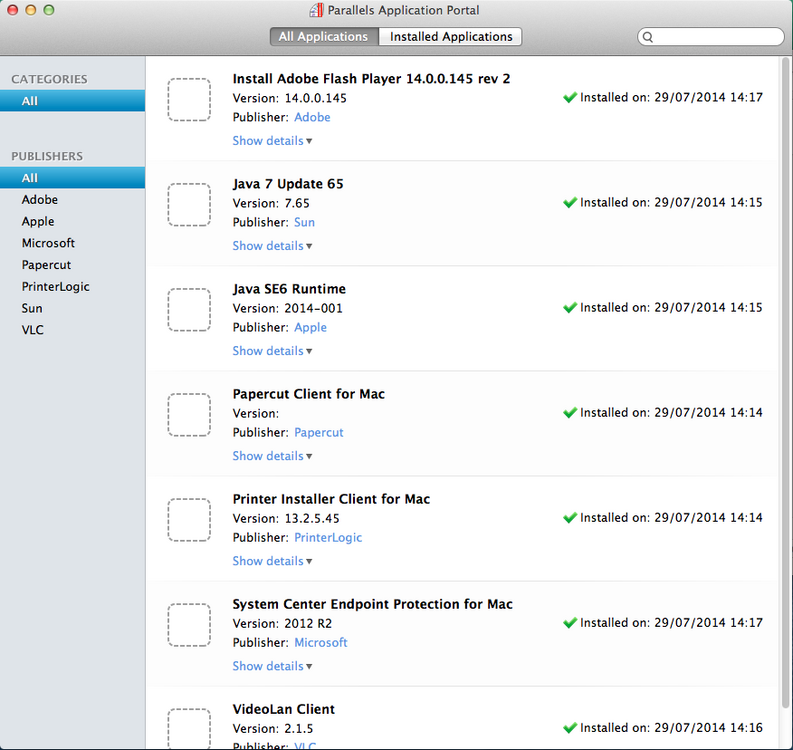Click the System Center Endpoint Protection icon

pyautogui.click(x=189, y=625)
